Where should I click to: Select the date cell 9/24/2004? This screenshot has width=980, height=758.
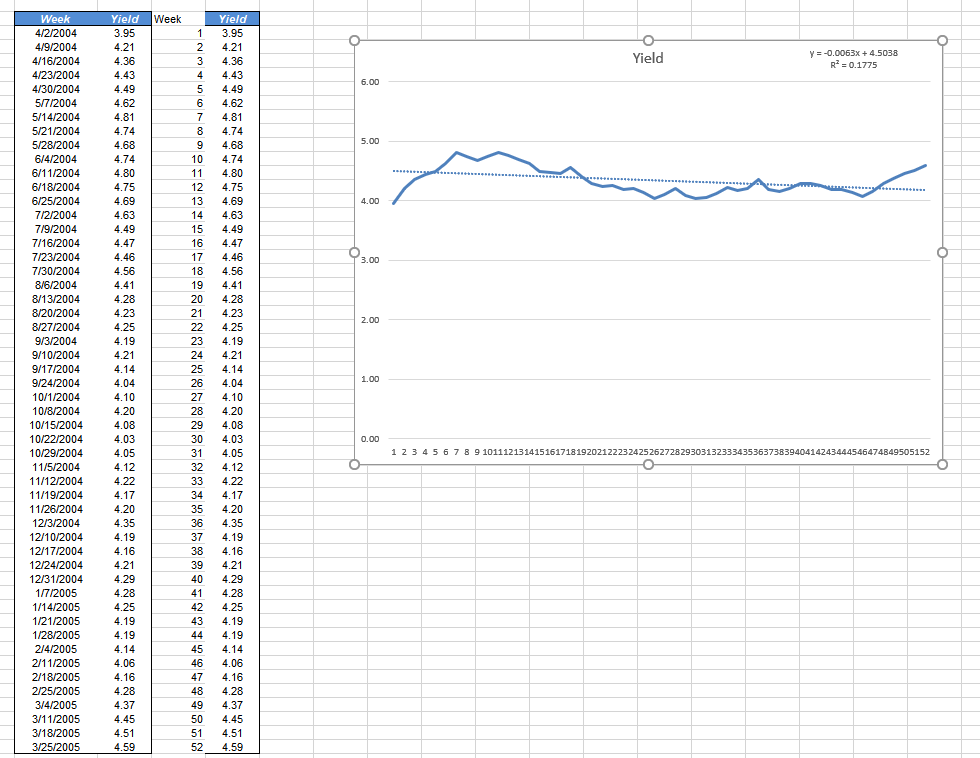pos(56,383)
